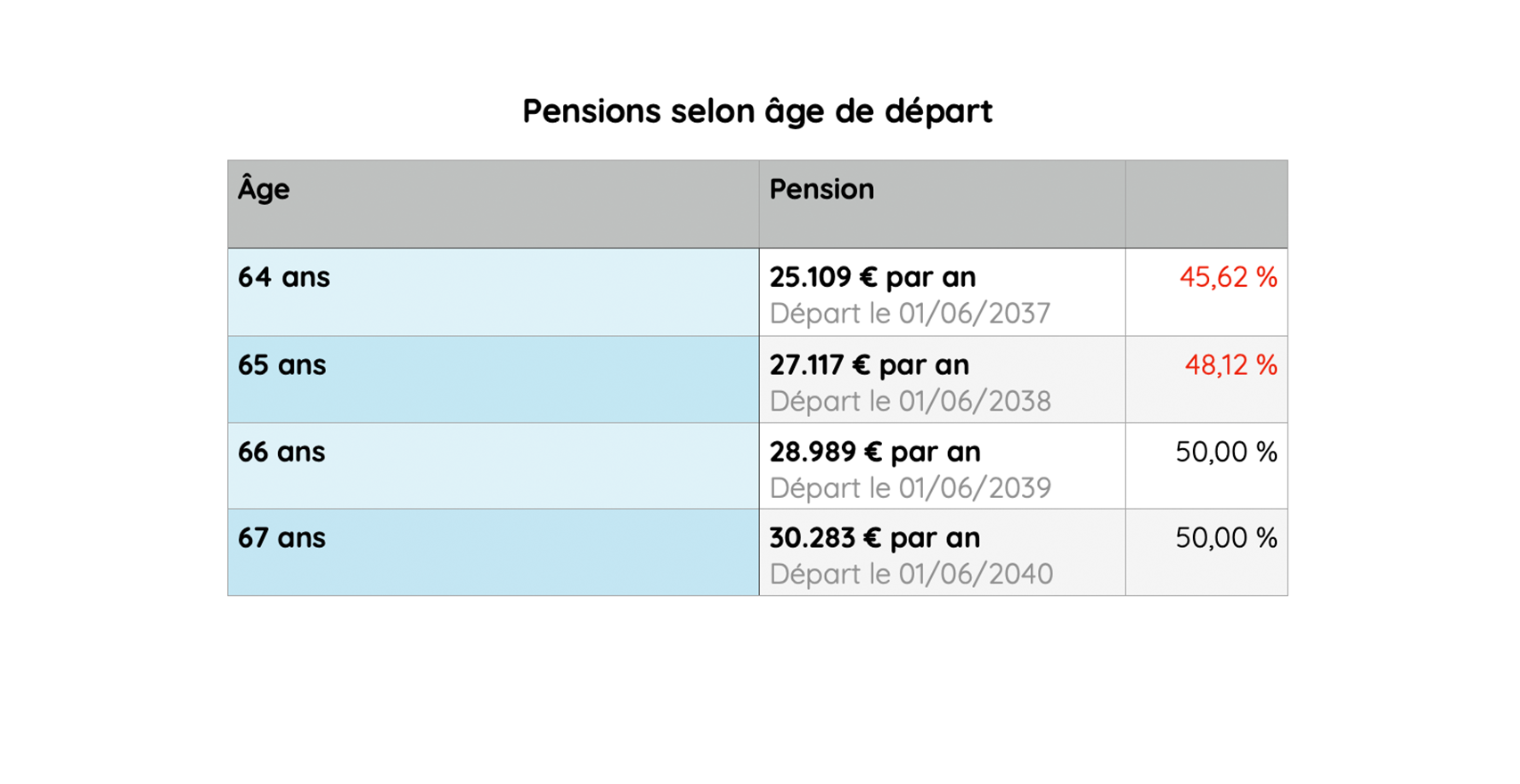Click the 'Pensions selon âge de départ' title
This screenshot has width=1520, height=784.
coord(757,112)
